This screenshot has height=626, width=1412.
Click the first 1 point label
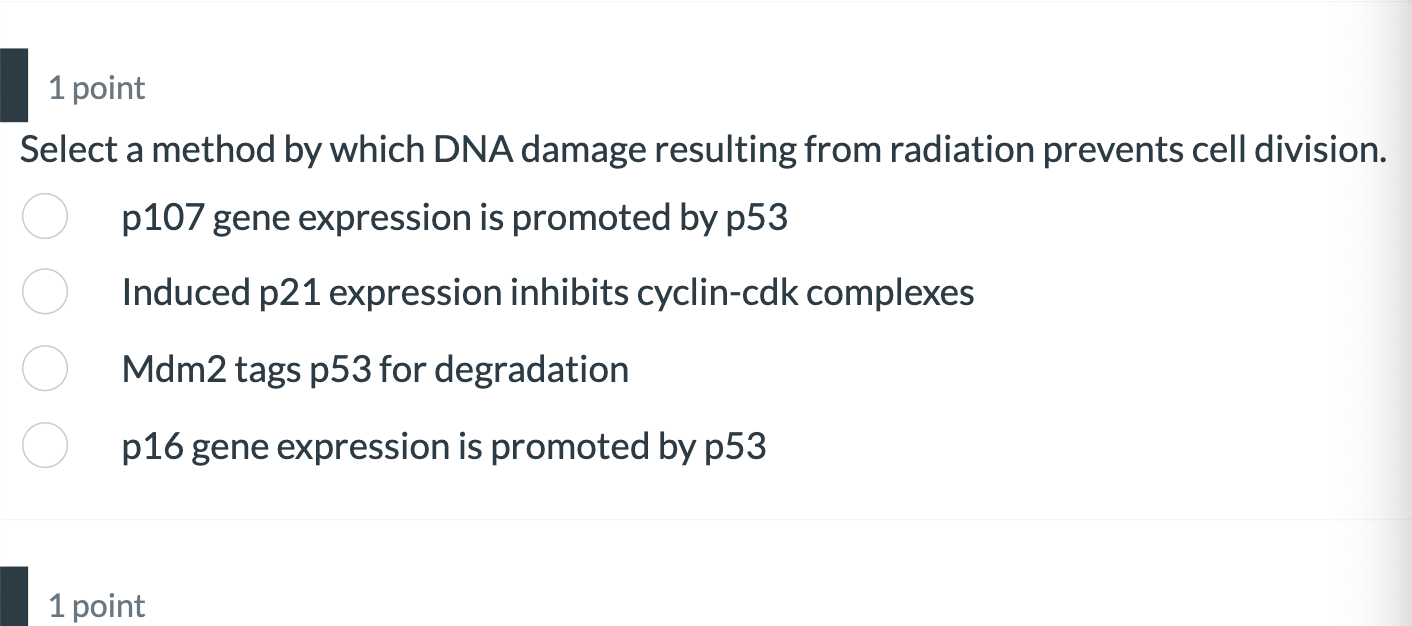tap(96, 88)
